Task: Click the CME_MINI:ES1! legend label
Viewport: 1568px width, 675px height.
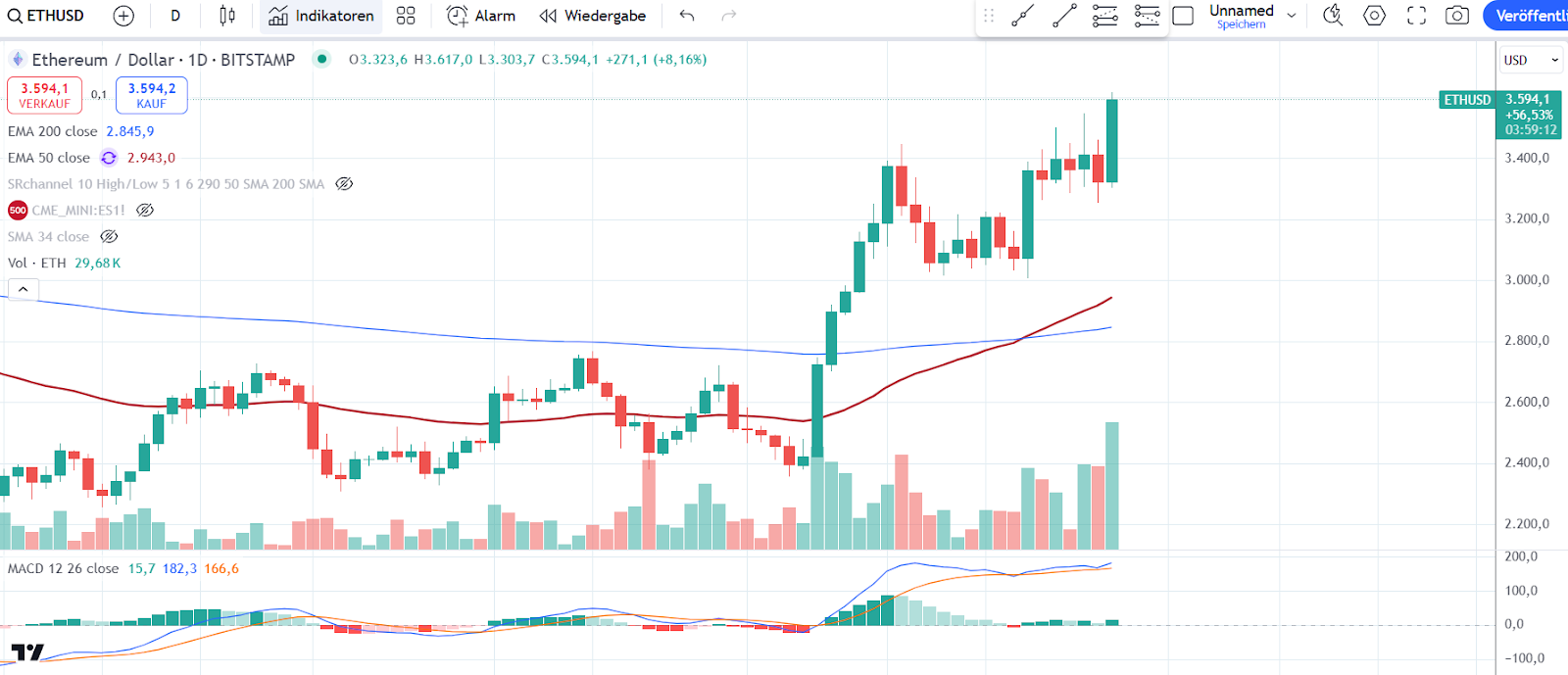Action: [78, 211]
